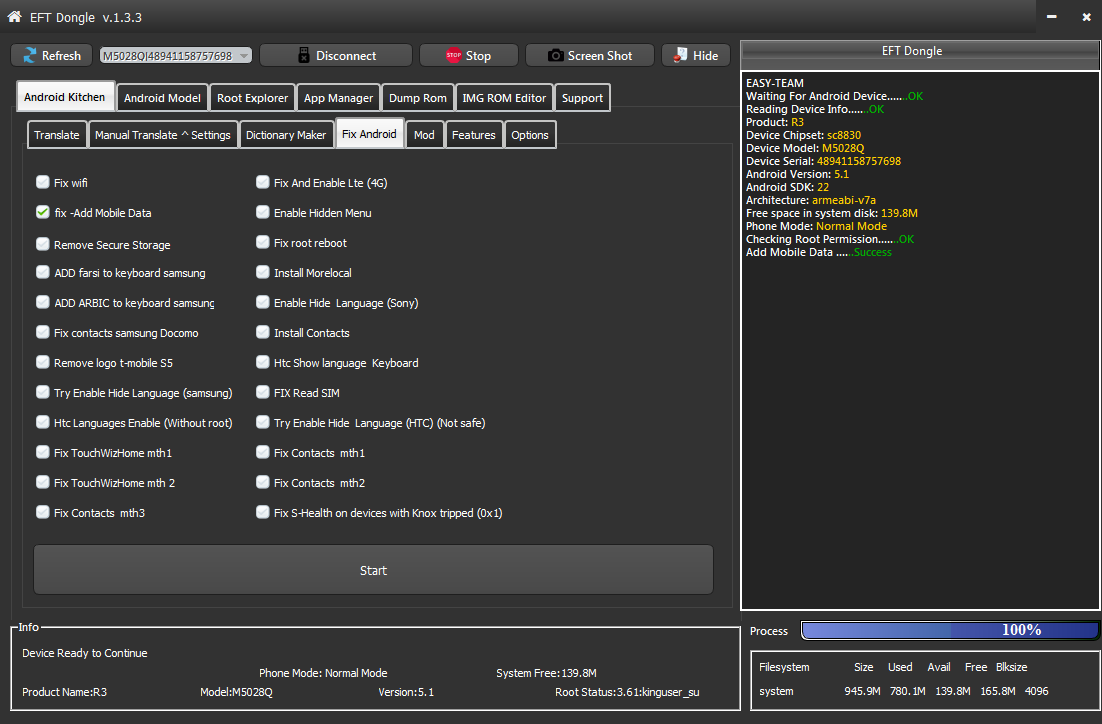Viewport: 1102px width, 724px height.
Task: Open the Translate sub-tab
Action: [57, 135]
